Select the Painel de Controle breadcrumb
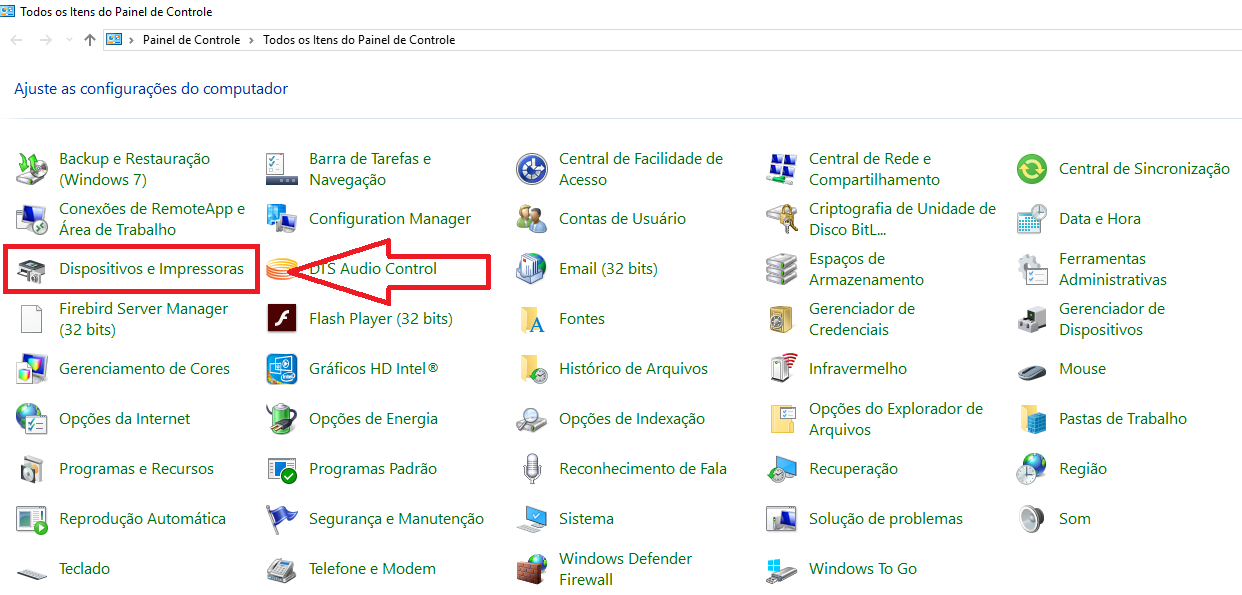 (x=191, y=40)
